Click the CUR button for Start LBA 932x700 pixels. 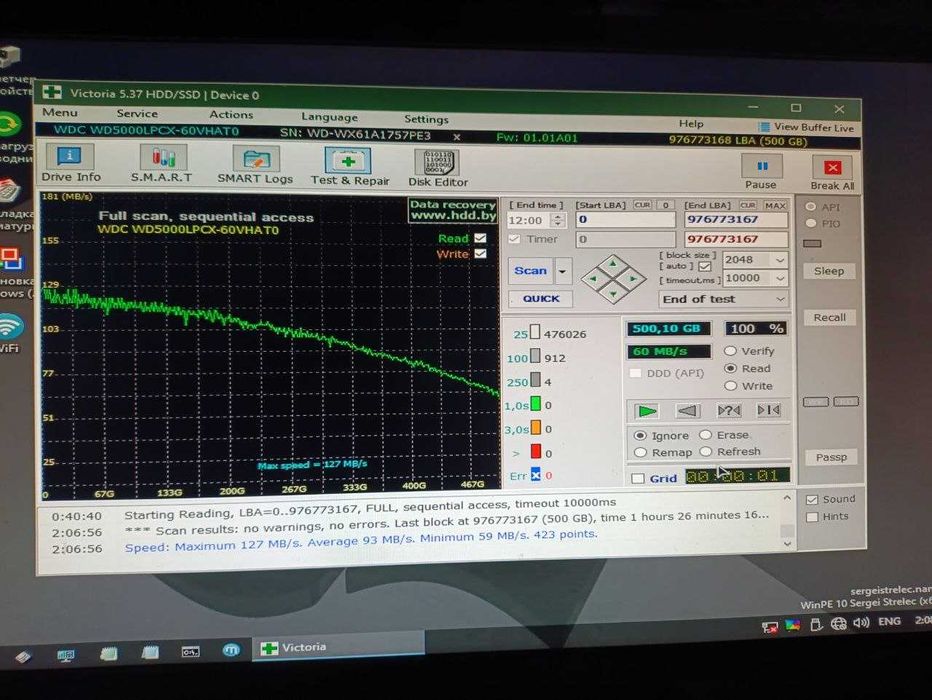[x=643, y=205]
